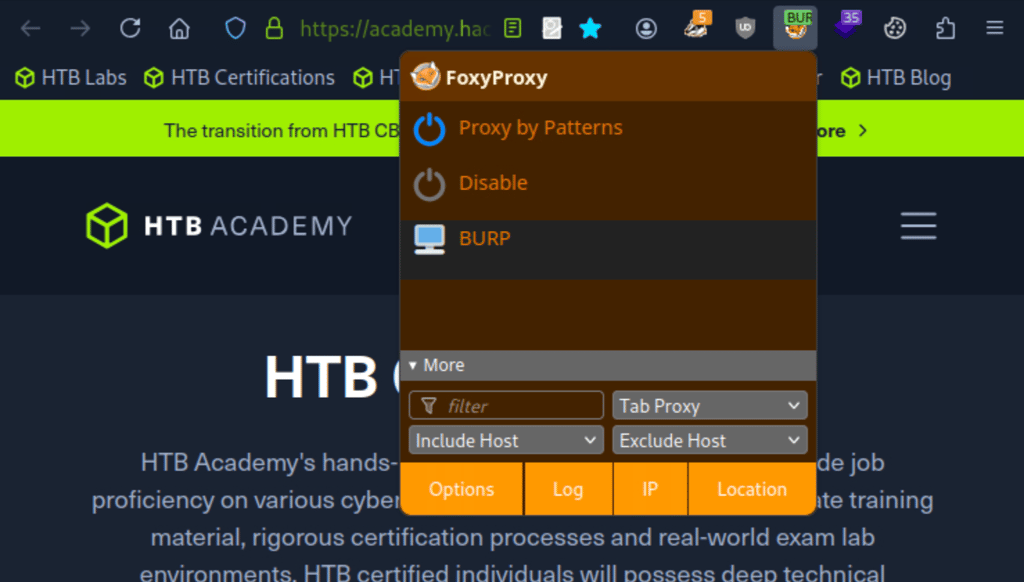Open the extensions puzzle-piece menu
1024x582 pixels.
tap(945, 29)
